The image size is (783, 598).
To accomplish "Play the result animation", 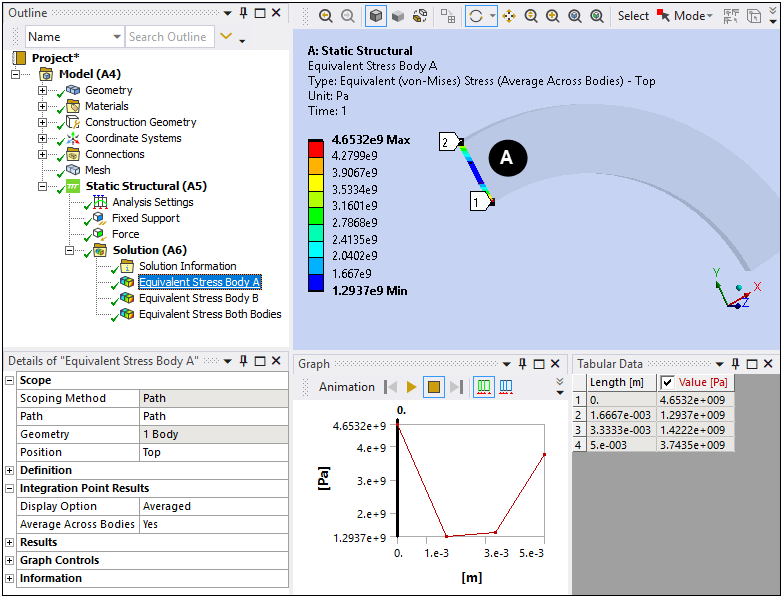I will [411, 387].
